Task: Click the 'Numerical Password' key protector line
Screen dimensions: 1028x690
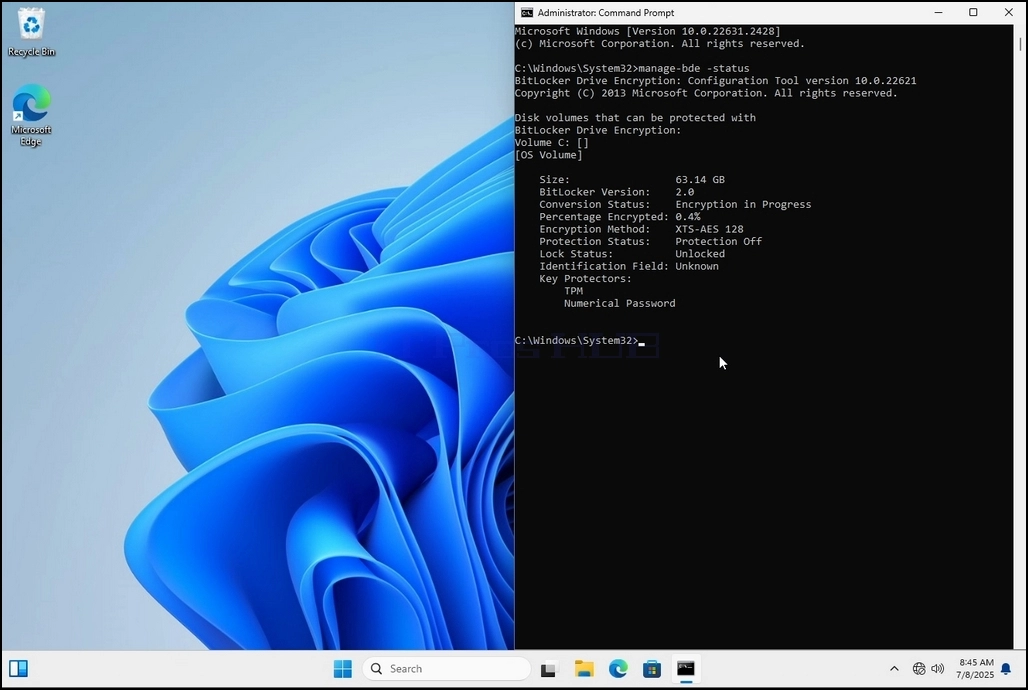Action: (x=620, y=304)
